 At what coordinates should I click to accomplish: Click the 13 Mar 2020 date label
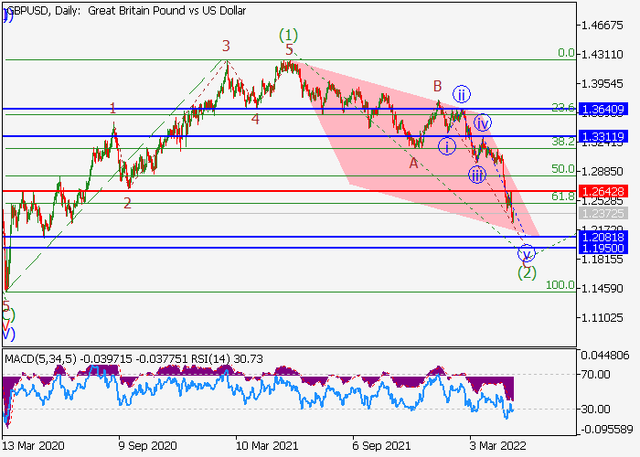(x=33, y=445)
